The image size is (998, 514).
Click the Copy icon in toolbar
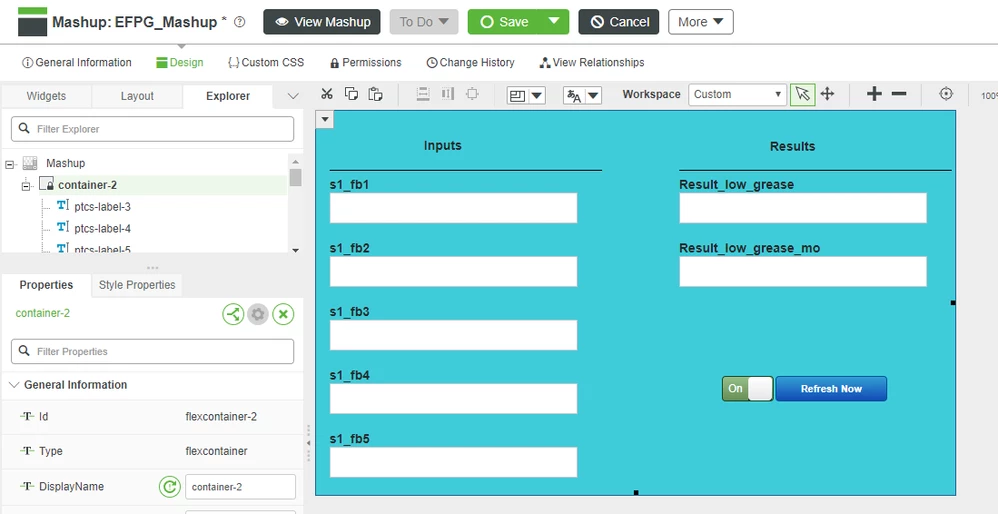(x=351, y=94)
